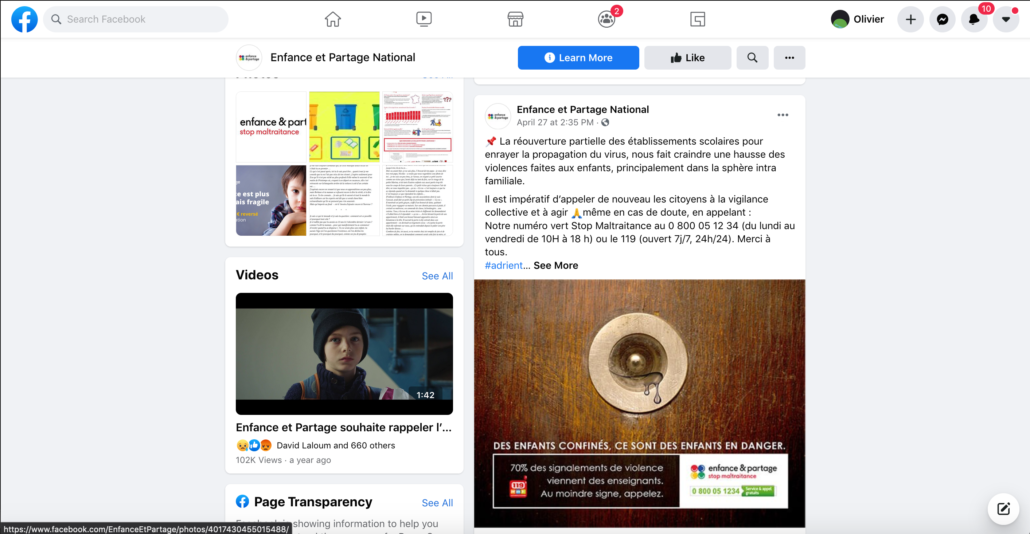The width and height of the screenshot is (1030, 534).
Task: Open the recycling bins photo thumbnail
Action: (x=344, y=127)
